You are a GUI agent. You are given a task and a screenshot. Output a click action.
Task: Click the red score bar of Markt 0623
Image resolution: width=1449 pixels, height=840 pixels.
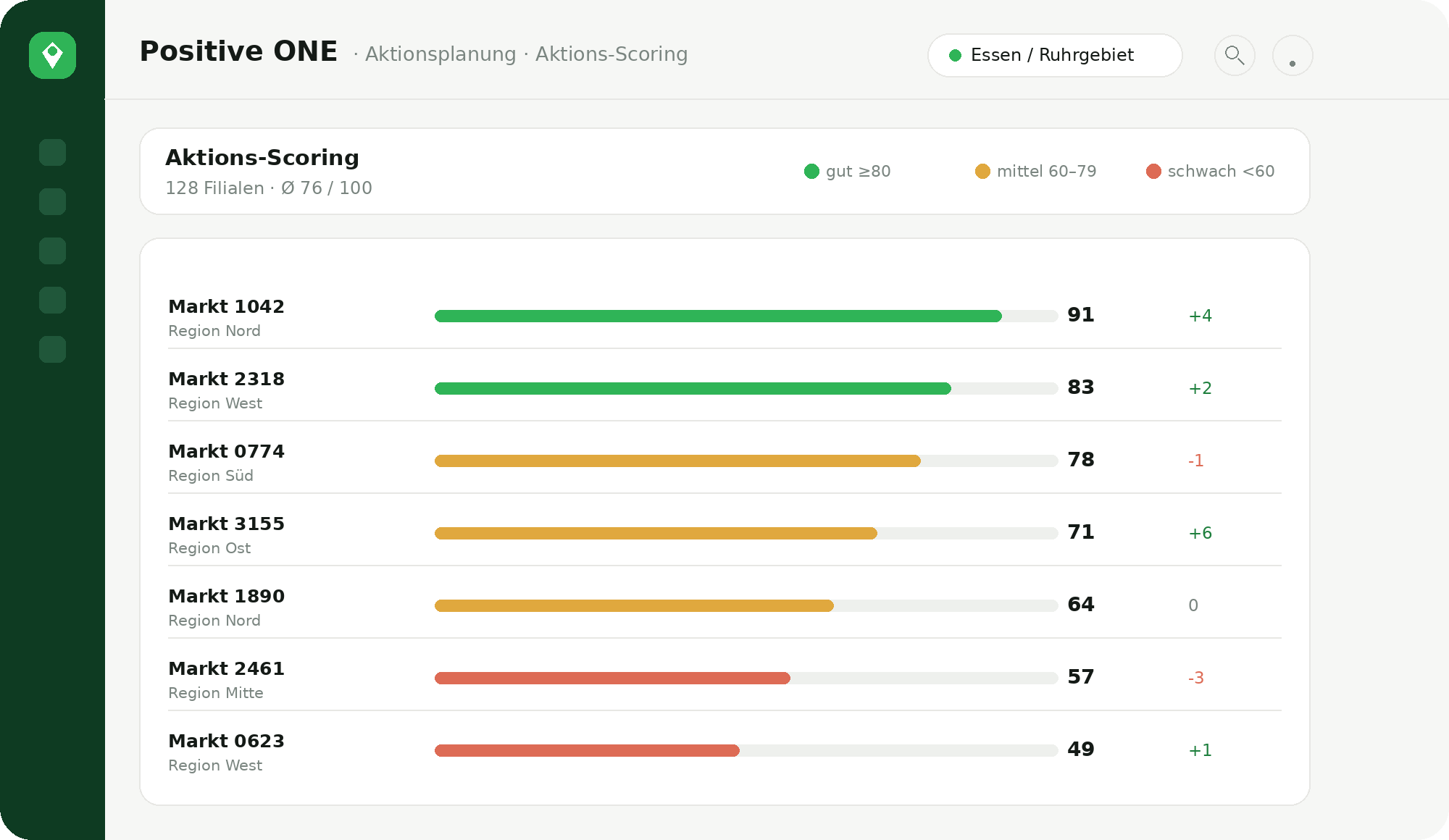pos(587,750)
